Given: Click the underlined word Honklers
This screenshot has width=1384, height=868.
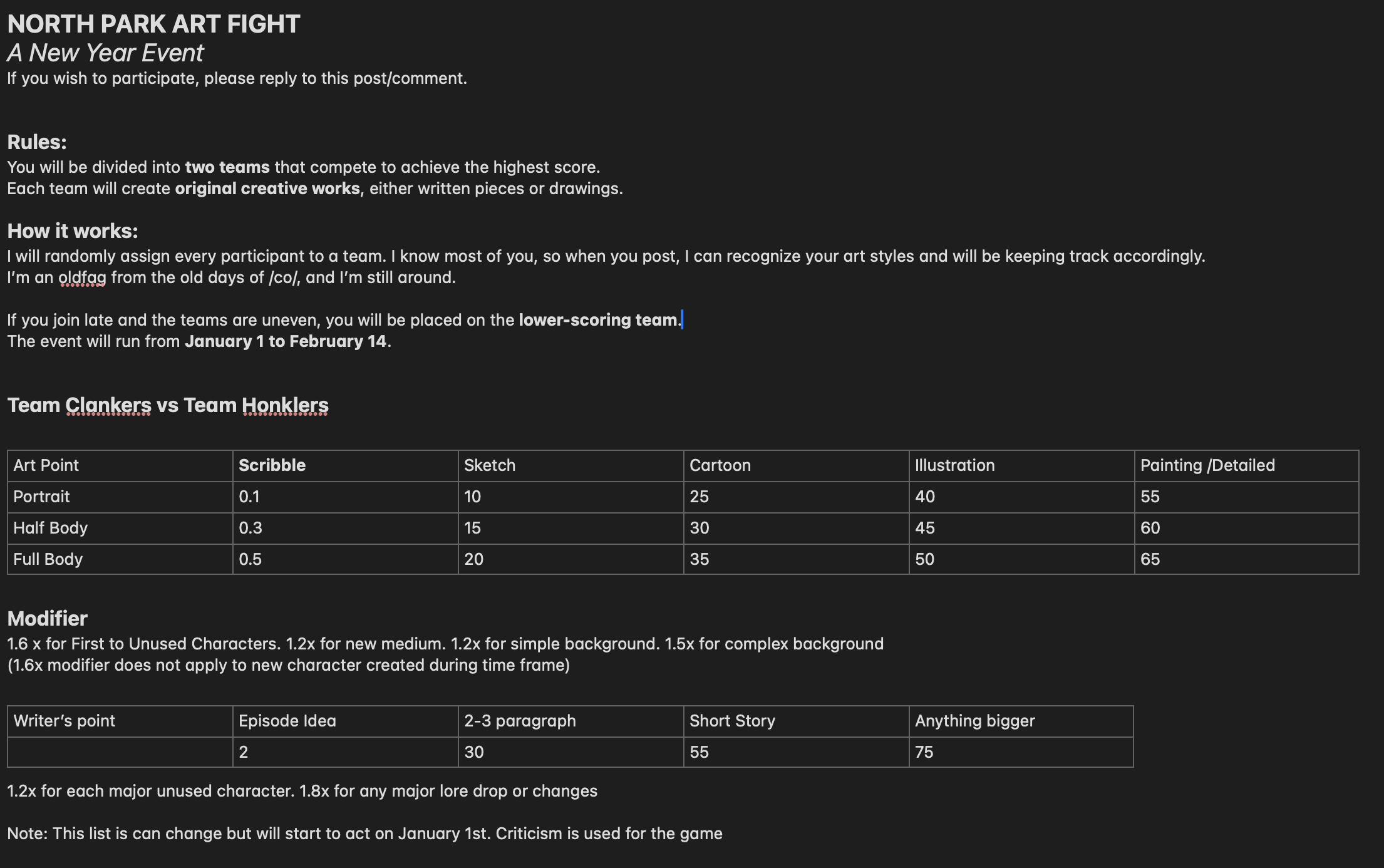Looking at the screenshot, I should [x=285, y=405].
